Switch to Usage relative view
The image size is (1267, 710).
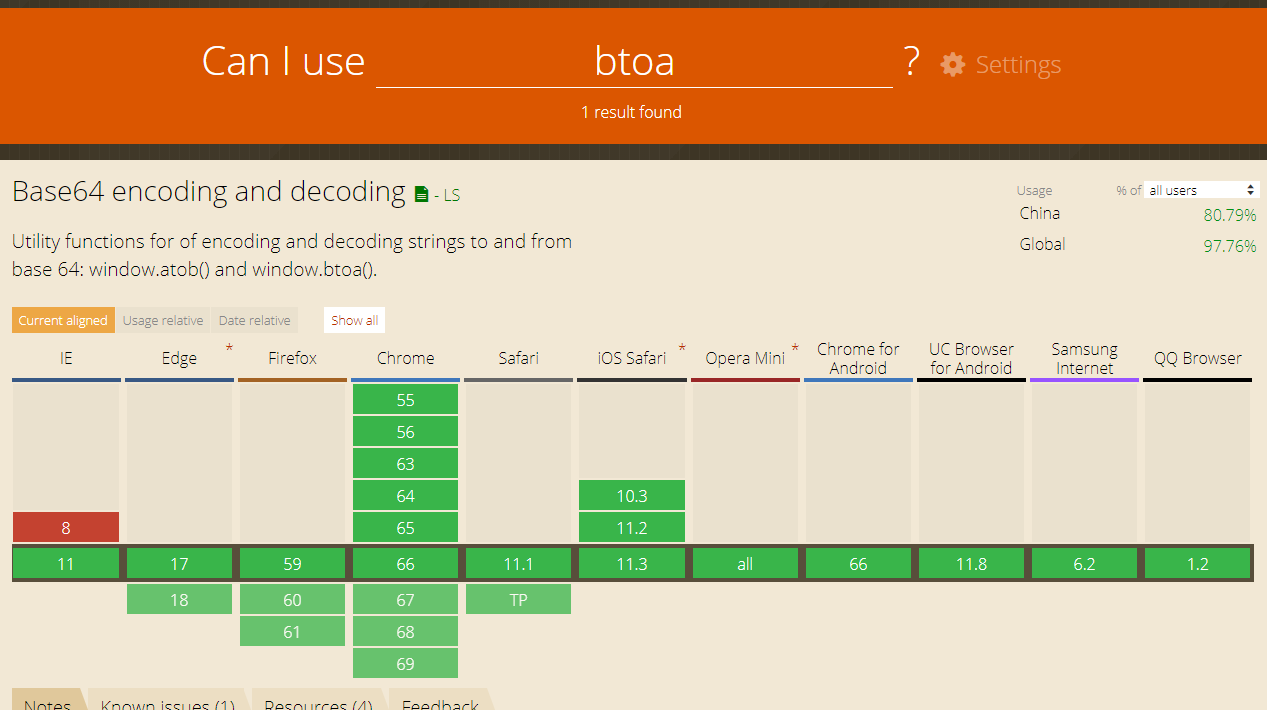pyautogui.click(x=163, y=320)
